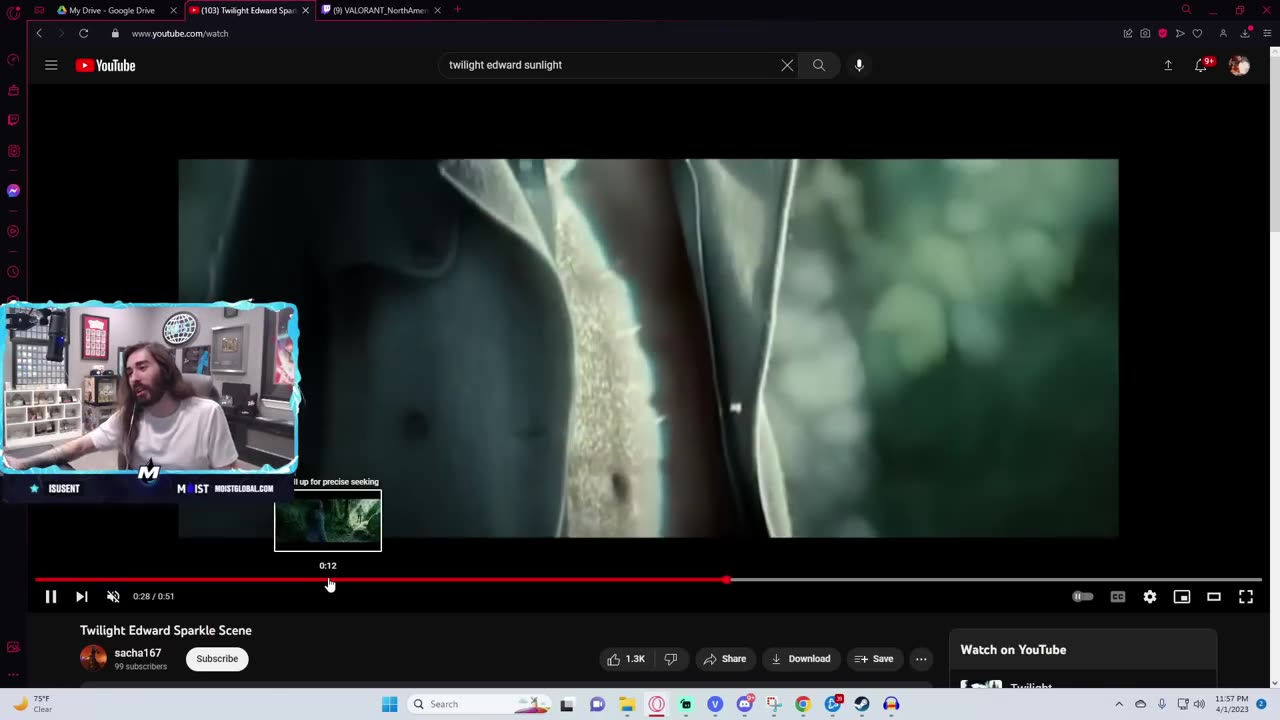Start voice search with microphone
The height and width of the screenshot is (720, 1280).
(x=859, y=65)
